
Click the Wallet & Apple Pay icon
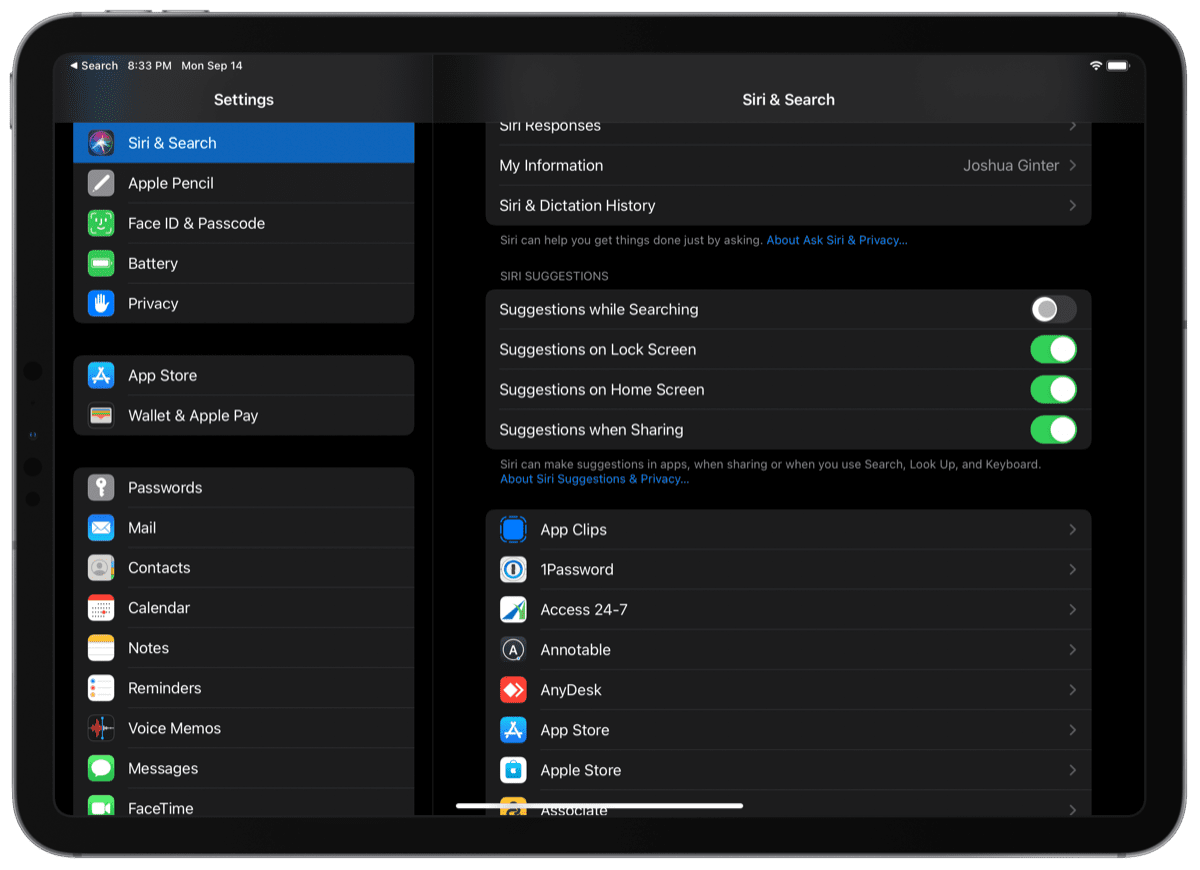point(101,415)
